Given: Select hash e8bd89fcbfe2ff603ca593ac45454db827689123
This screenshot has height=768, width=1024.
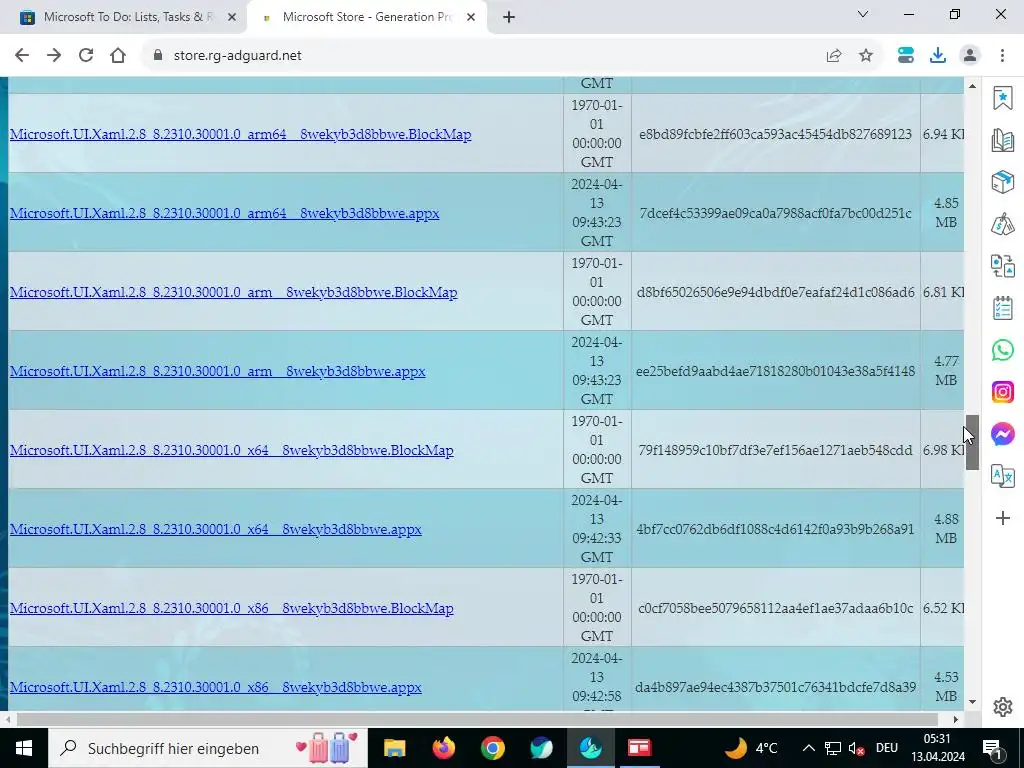Looking at the screenshot, I should click(x=775, y=135).
